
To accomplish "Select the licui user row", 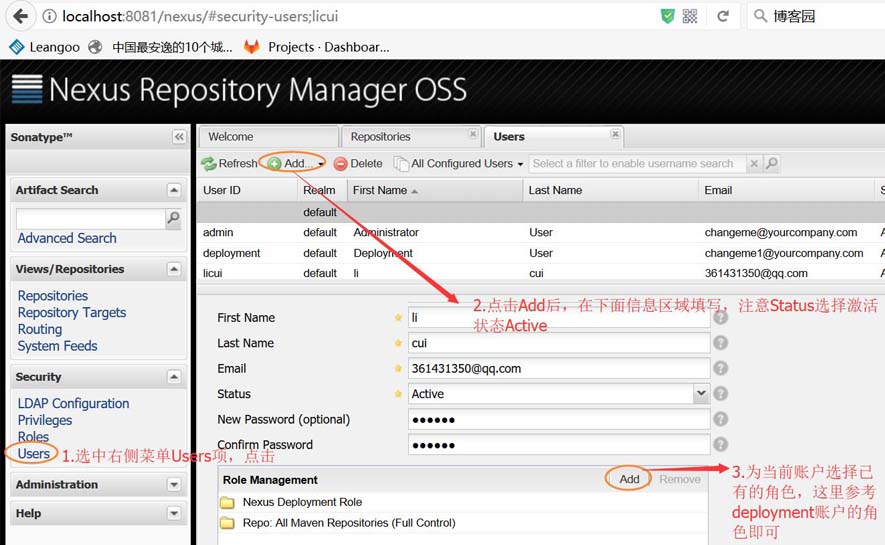I will pyautogui.click(x=541, y=273).
